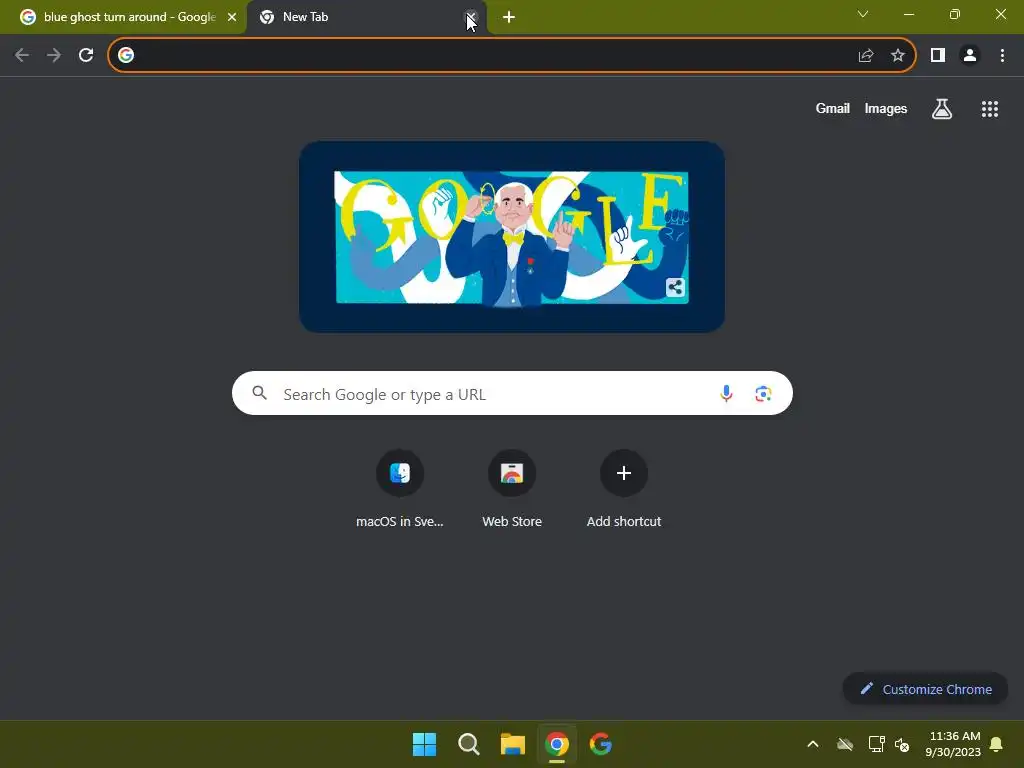This screenshot has width=1024, height=768.
Task: Open the Windows Start menu
Action: 424,744
